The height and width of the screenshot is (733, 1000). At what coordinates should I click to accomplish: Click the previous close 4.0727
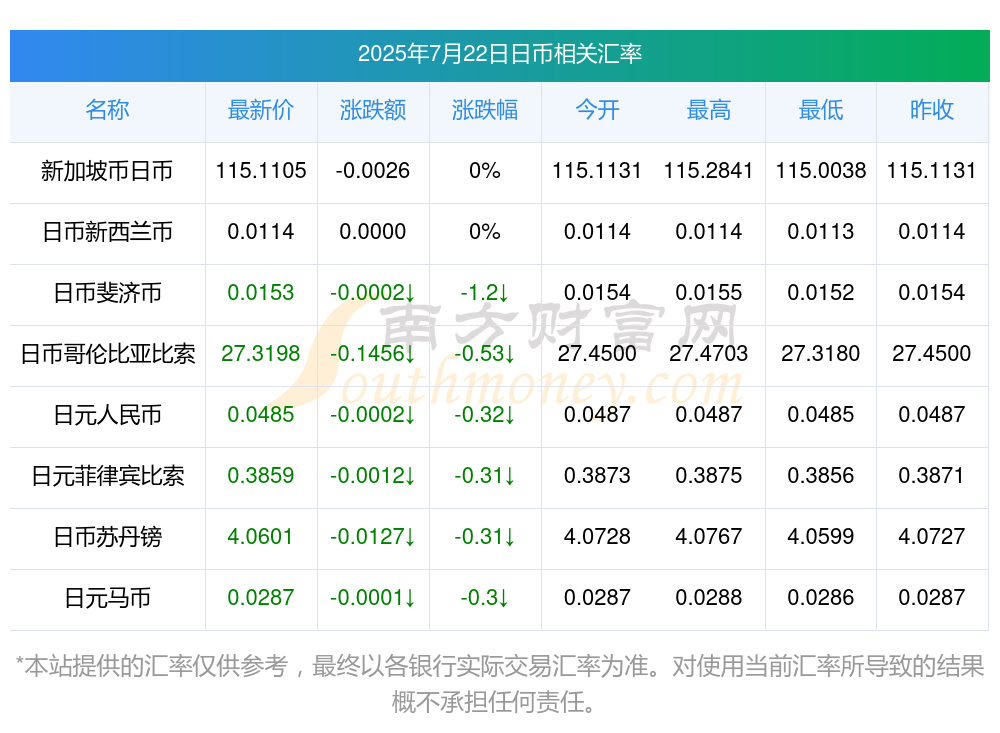tap(932, 537)
